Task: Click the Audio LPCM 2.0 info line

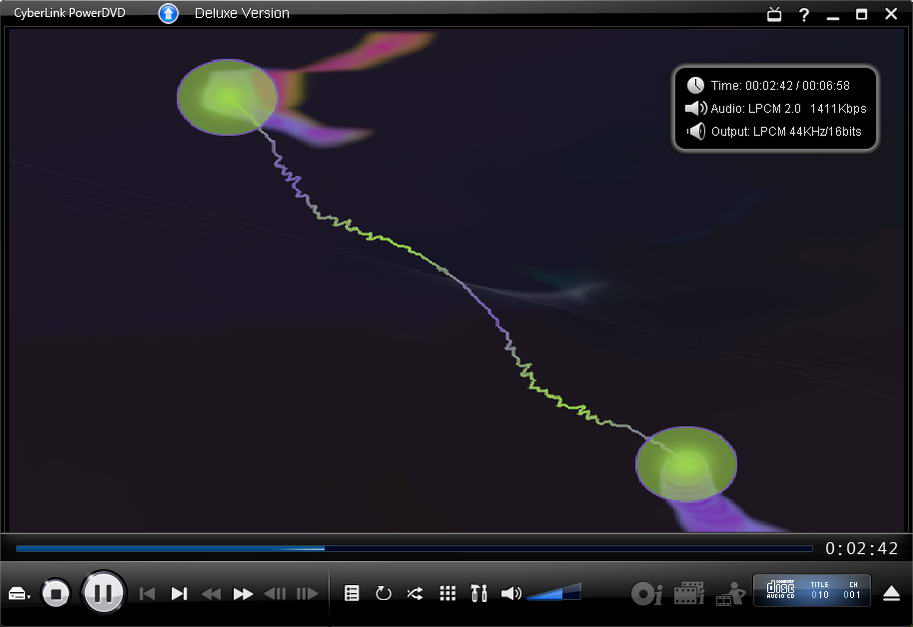Action: (x=776, y=108)
